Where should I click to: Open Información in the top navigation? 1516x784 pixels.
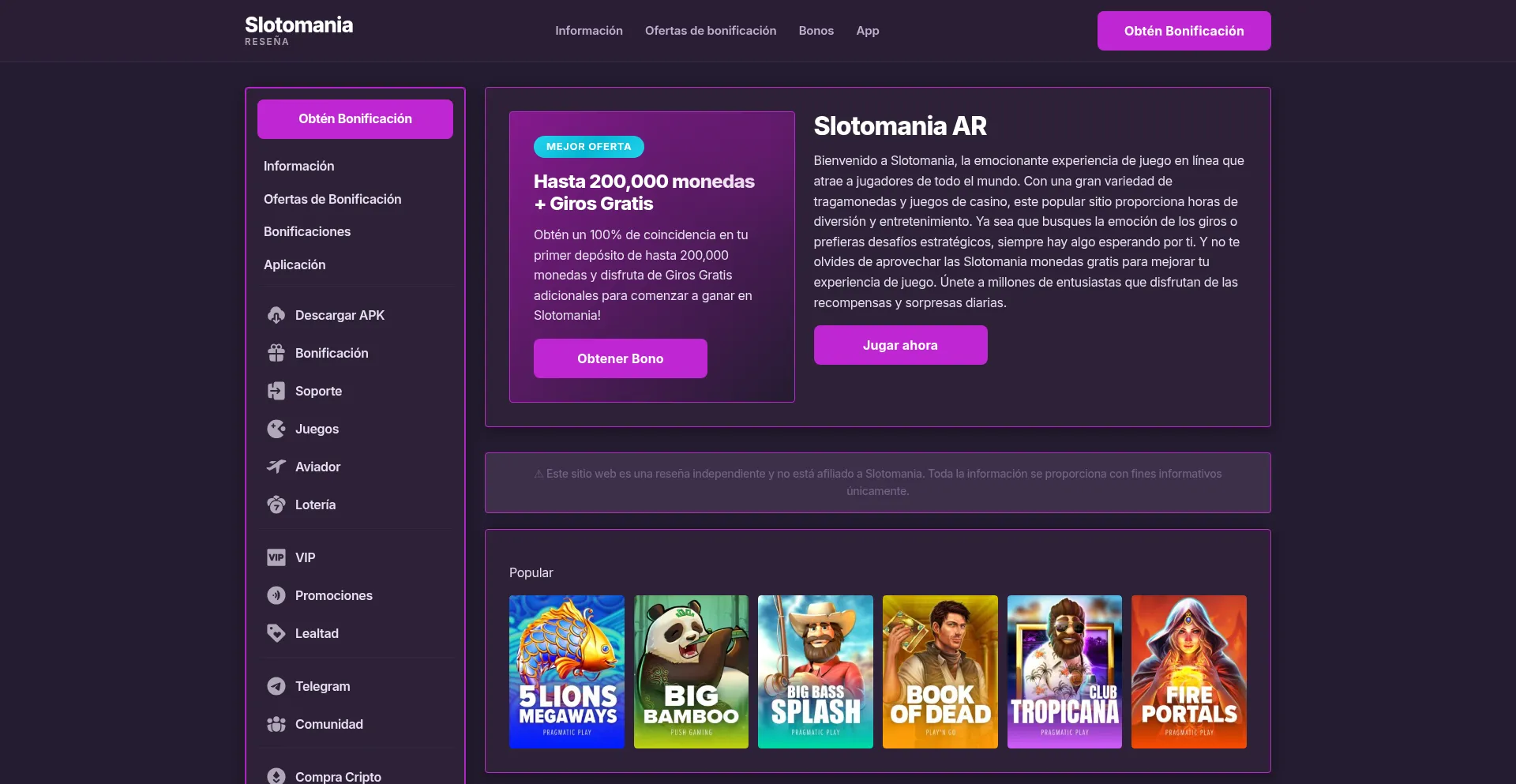coord(589,31)
